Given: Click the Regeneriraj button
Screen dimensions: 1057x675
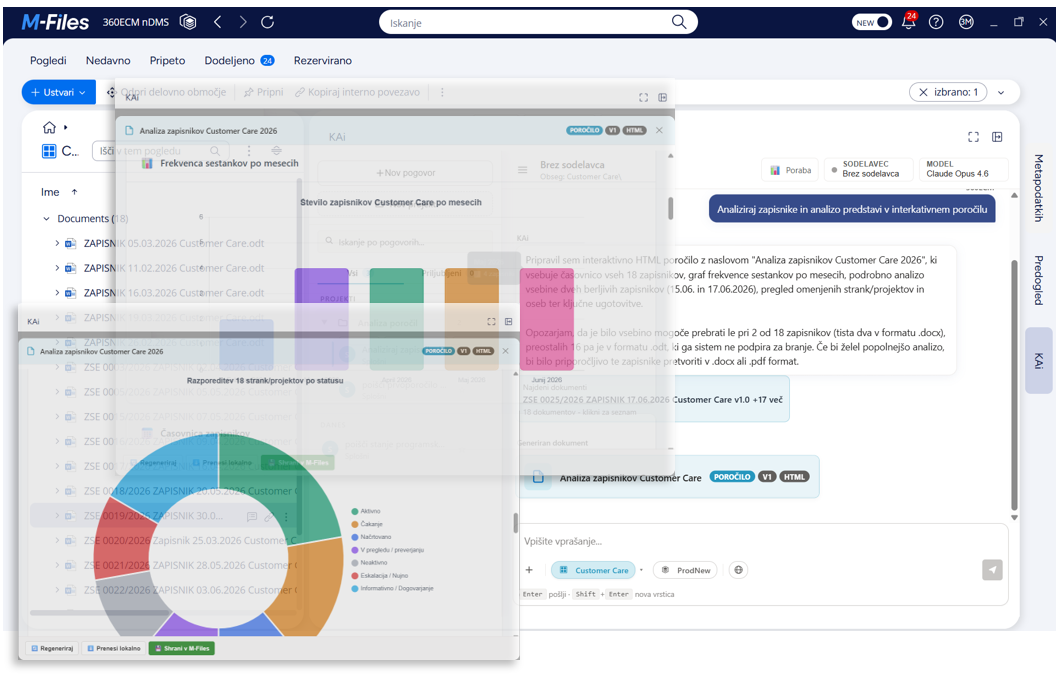Looking at the screenshot, I should 51,648.
